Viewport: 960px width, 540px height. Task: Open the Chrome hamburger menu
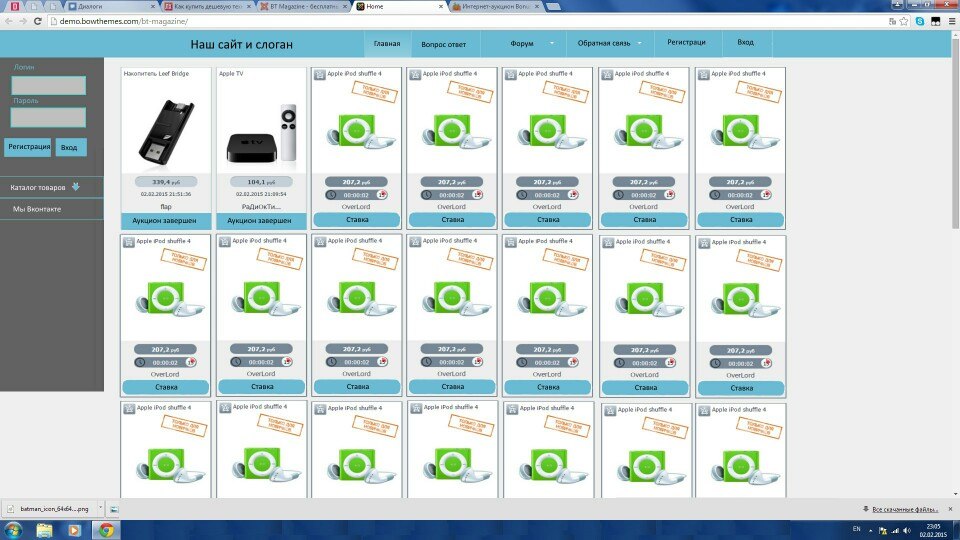tap(952, 21)
